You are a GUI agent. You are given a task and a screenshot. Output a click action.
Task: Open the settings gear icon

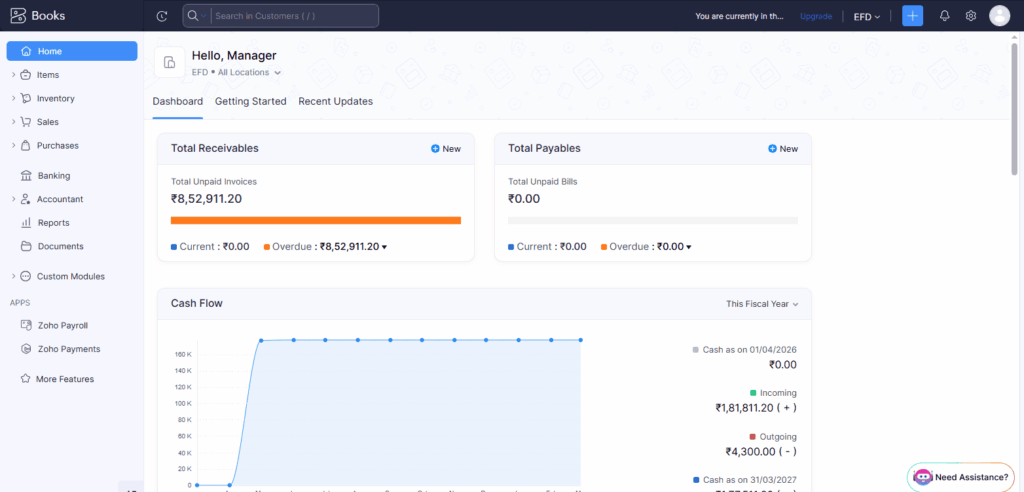[970, 16]
